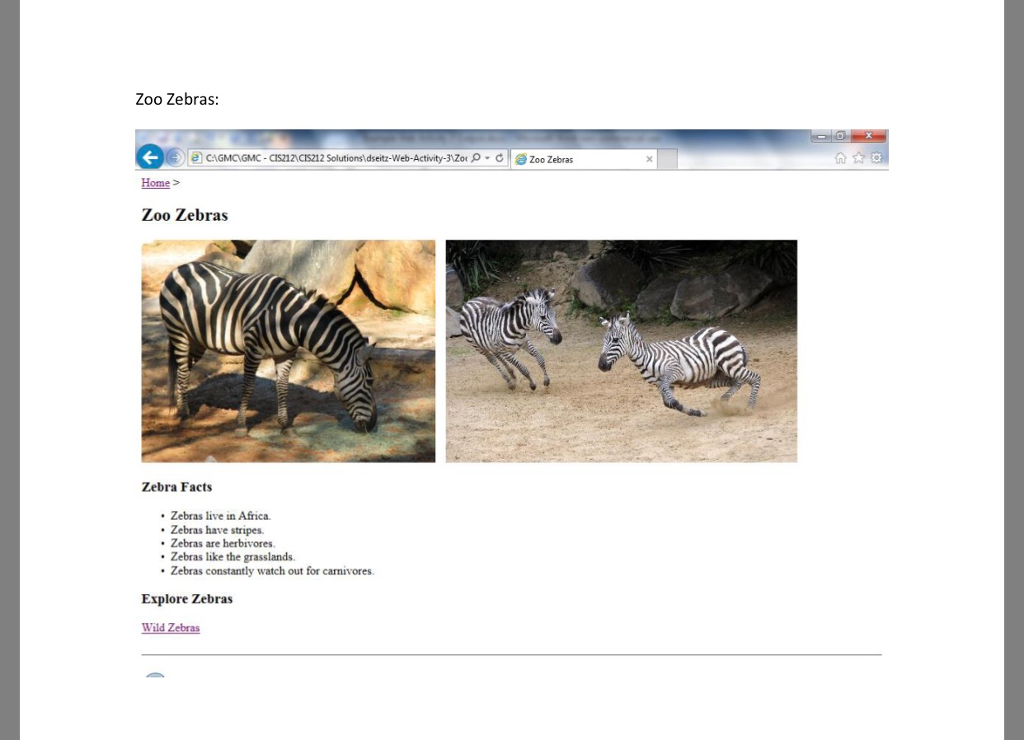The height and width of the screenshot is (740, 1024).
Task: Click the Home house icon
Action: (x=841, y=158)
